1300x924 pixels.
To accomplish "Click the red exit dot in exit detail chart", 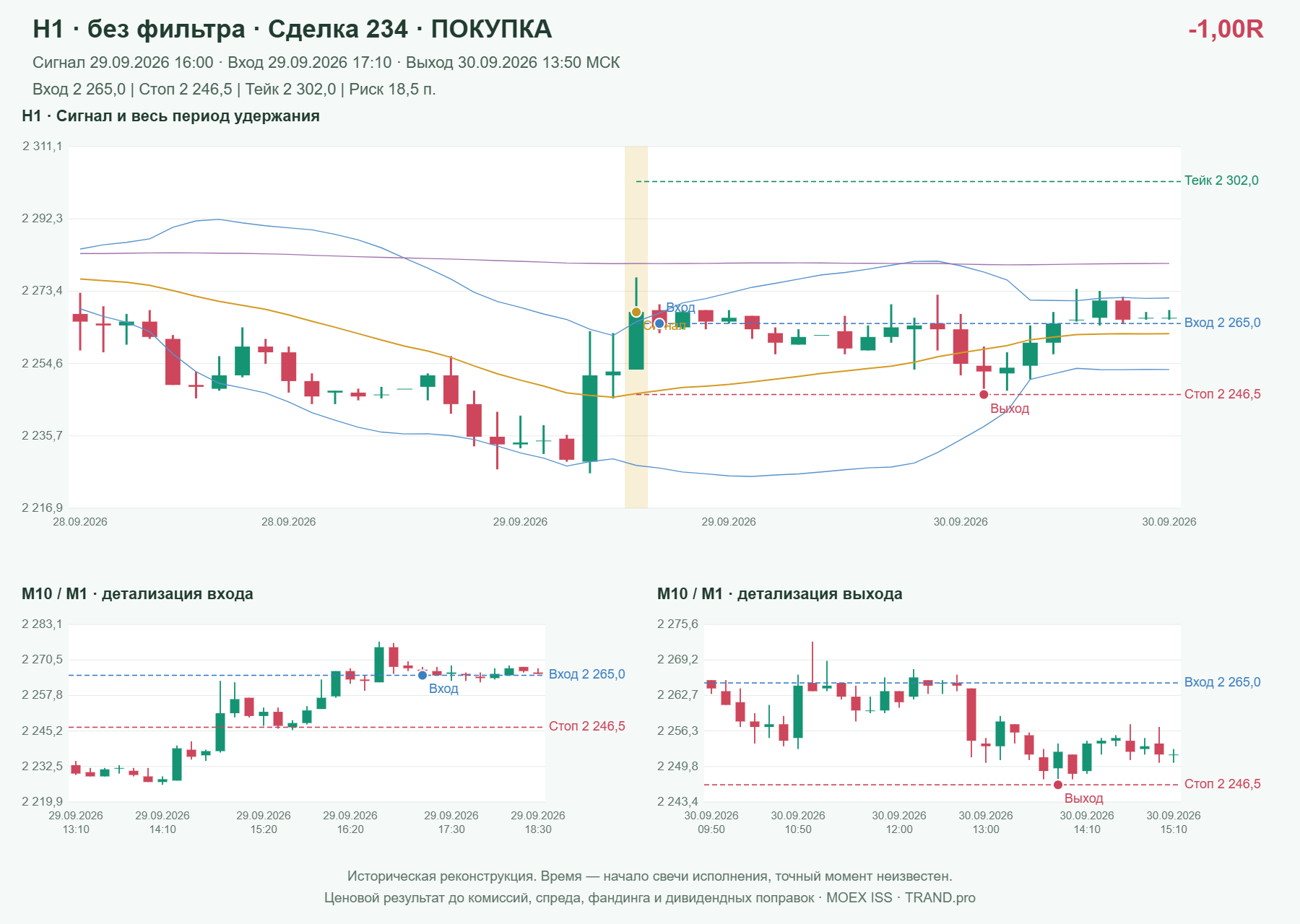I will click(x=1058, y=785).
